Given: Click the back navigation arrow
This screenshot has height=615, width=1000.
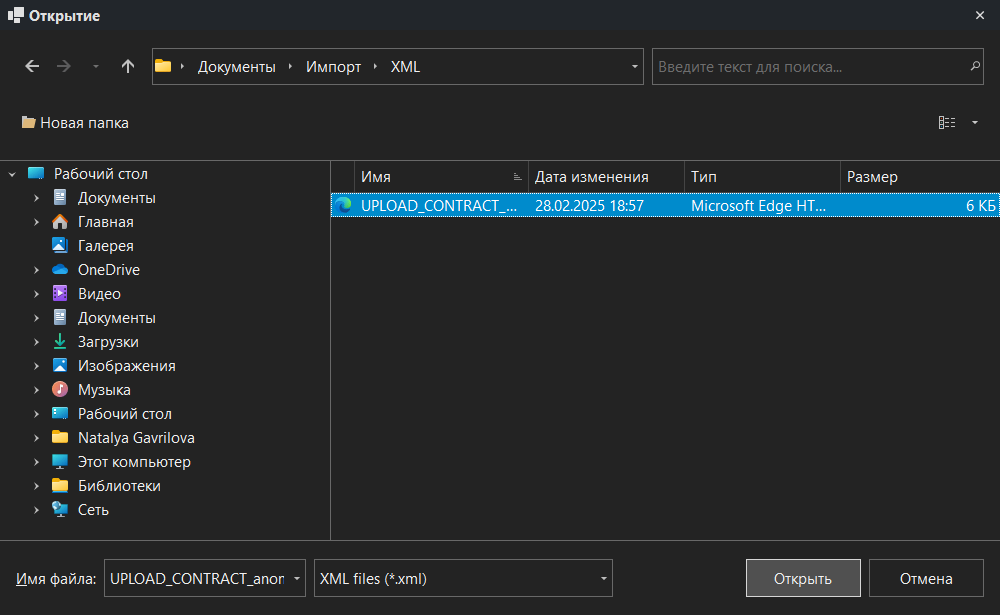Looking at the screenshot, I should pyautogui.click(x=32, y=66).
